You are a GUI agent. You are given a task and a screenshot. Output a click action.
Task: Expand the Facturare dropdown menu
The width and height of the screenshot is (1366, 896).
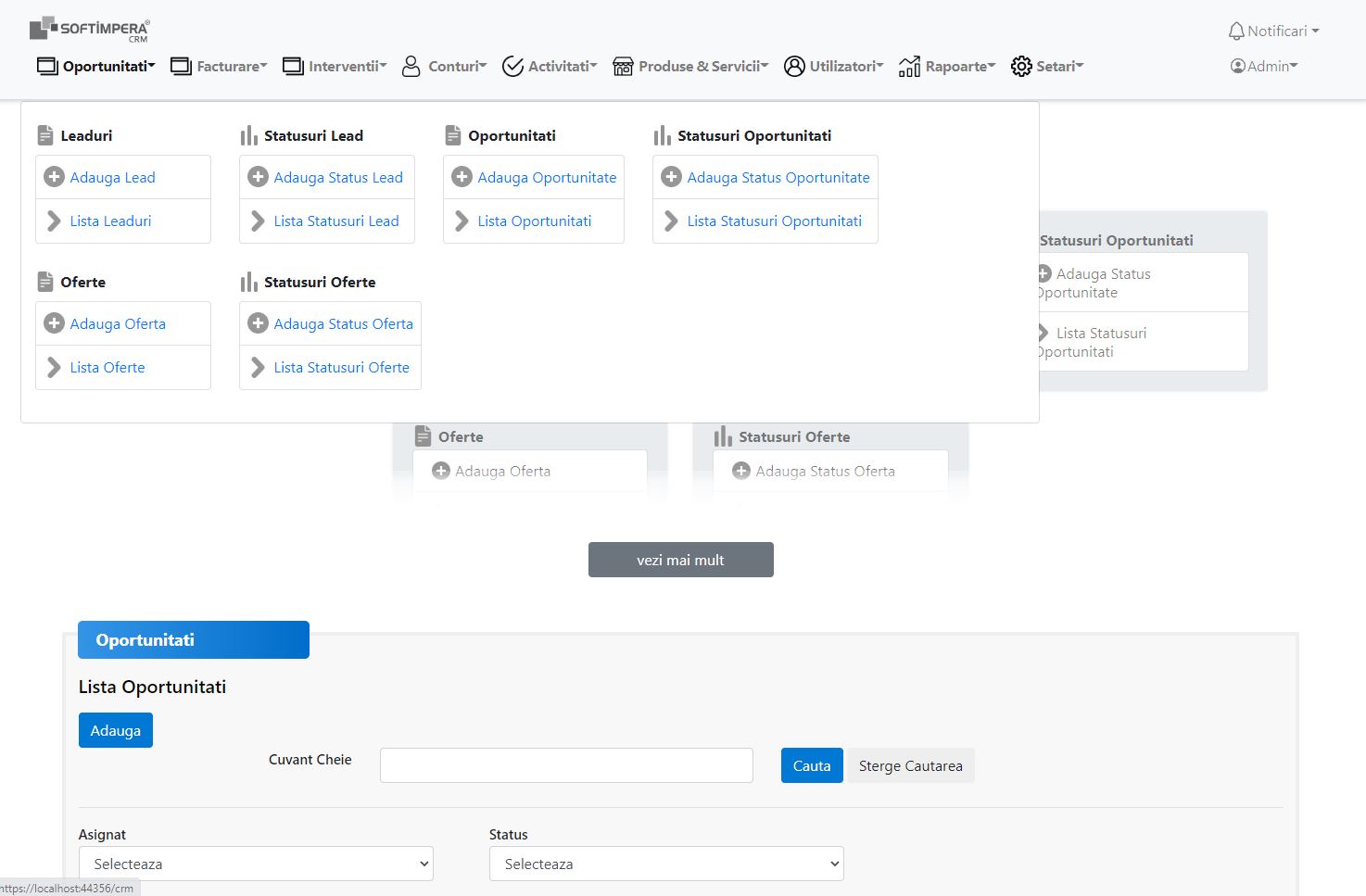tap(220, 66)
